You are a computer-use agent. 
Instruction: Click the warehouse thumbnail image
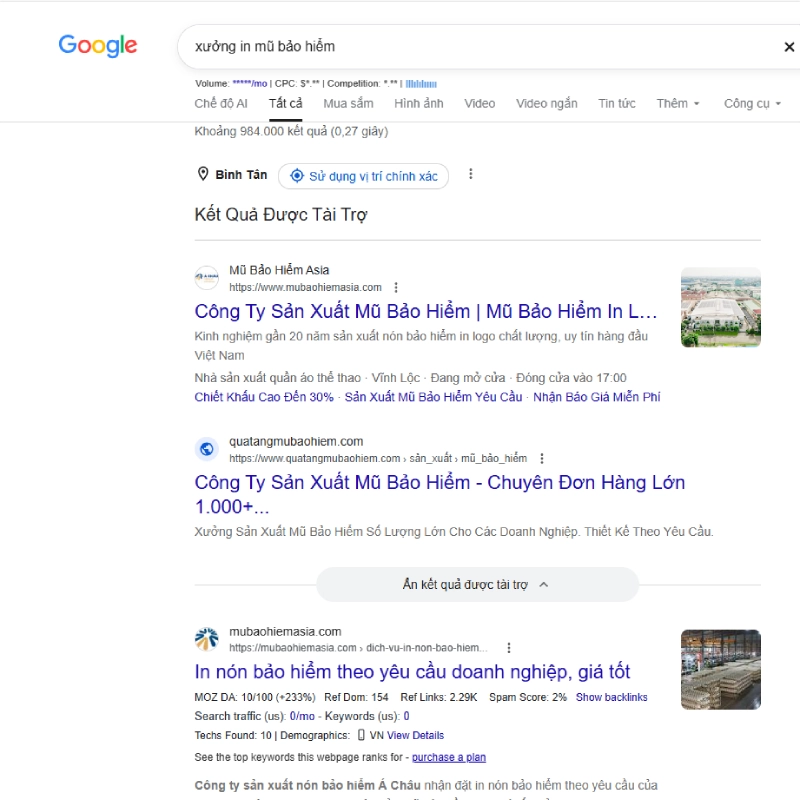720,669
